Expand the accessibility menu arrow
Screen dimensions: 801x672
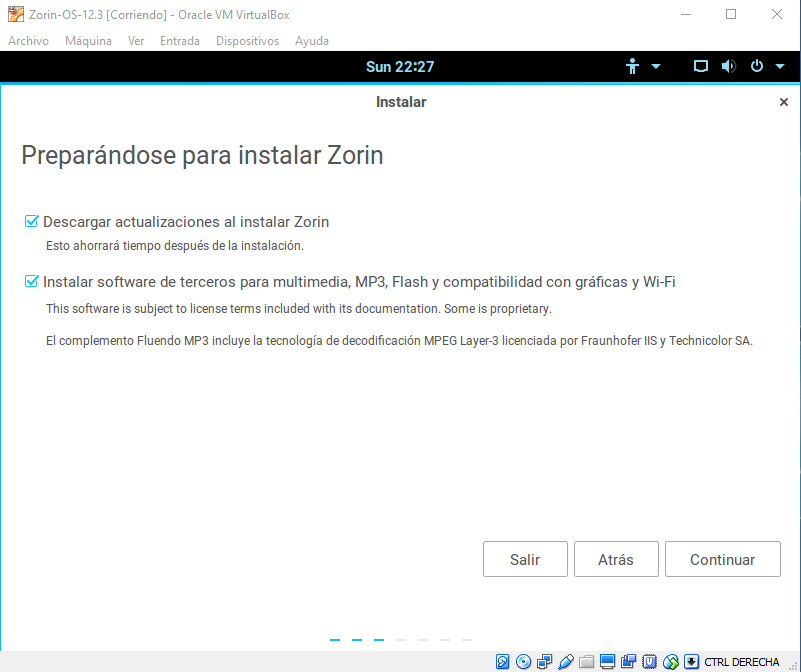pos(656,66)
